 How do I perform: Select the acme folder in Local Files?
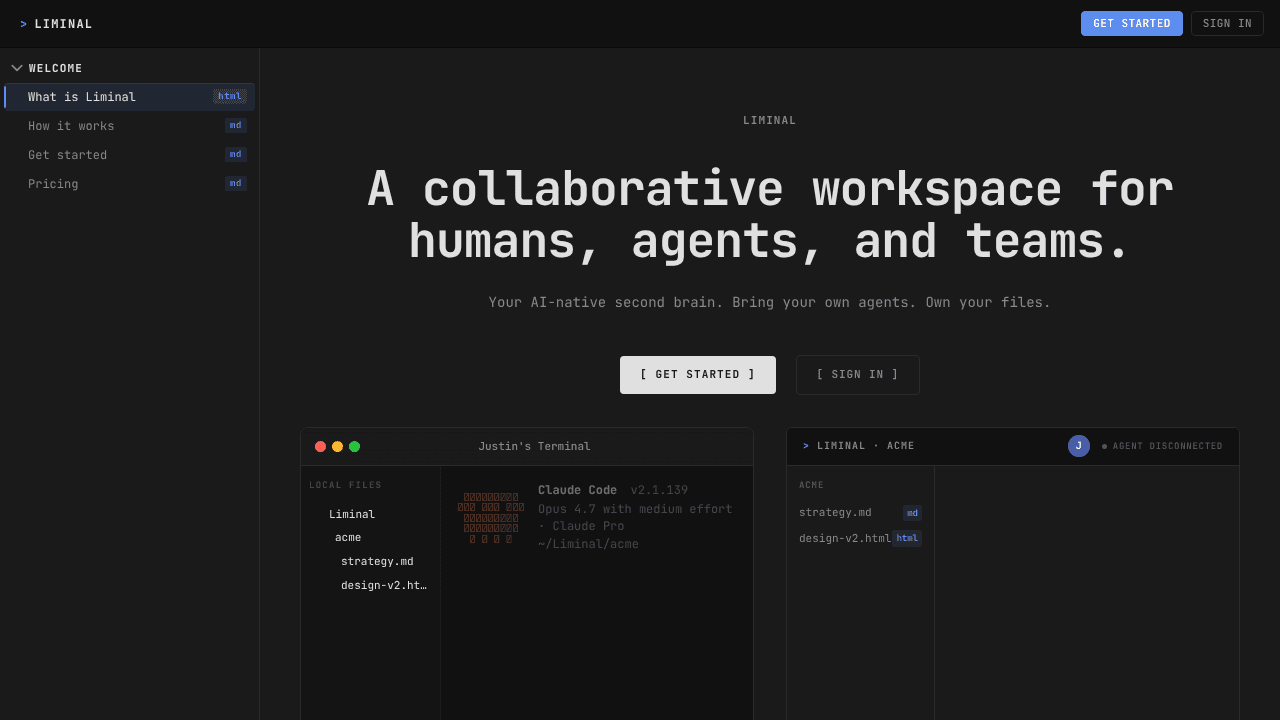(x=348, y=538)
